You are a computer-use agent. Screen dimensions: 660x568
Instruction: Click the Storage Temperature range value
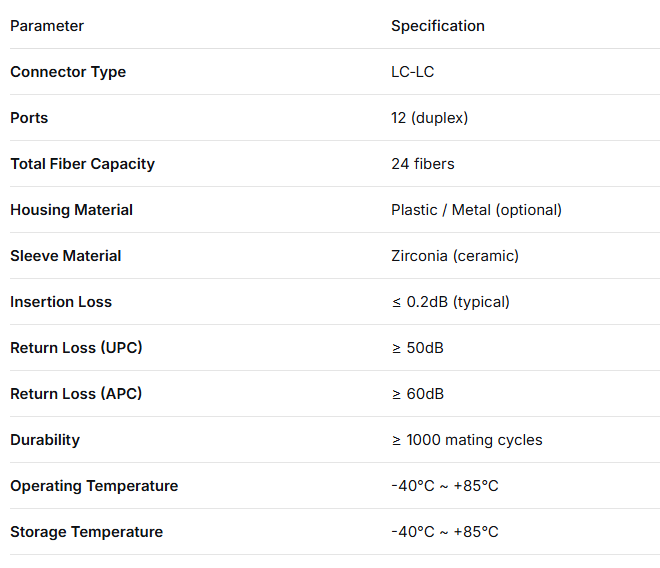pos(445,532)
